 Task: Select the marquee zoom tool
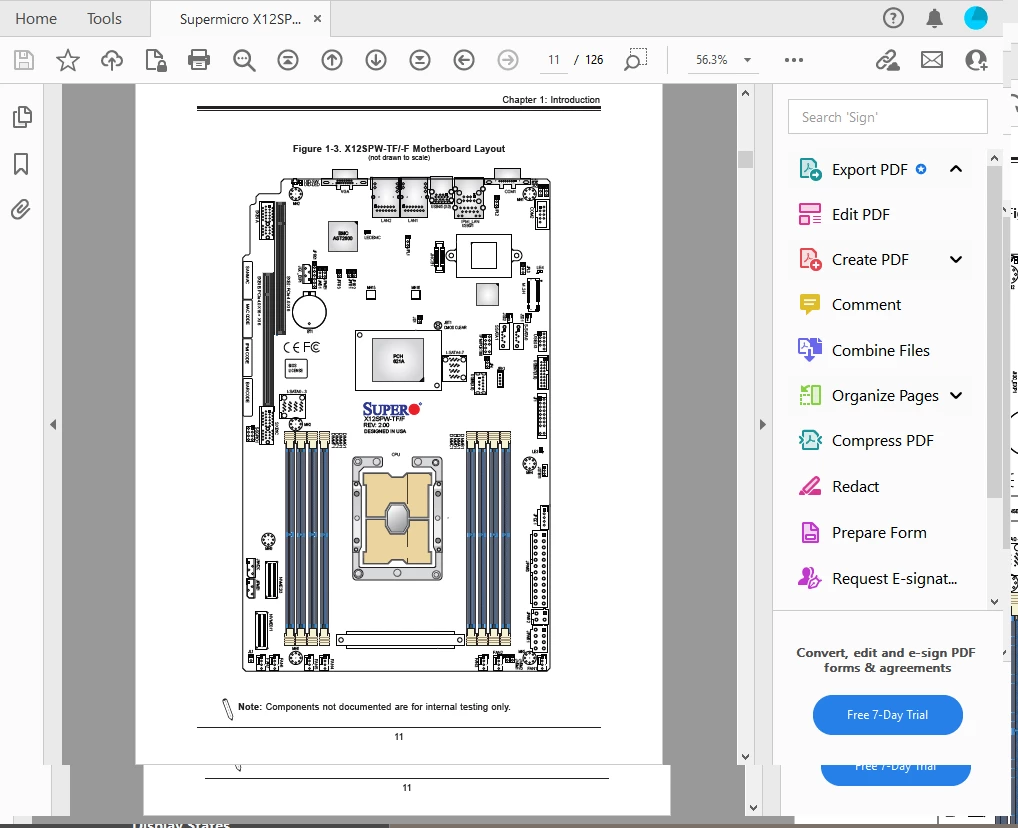click(636, 60)
